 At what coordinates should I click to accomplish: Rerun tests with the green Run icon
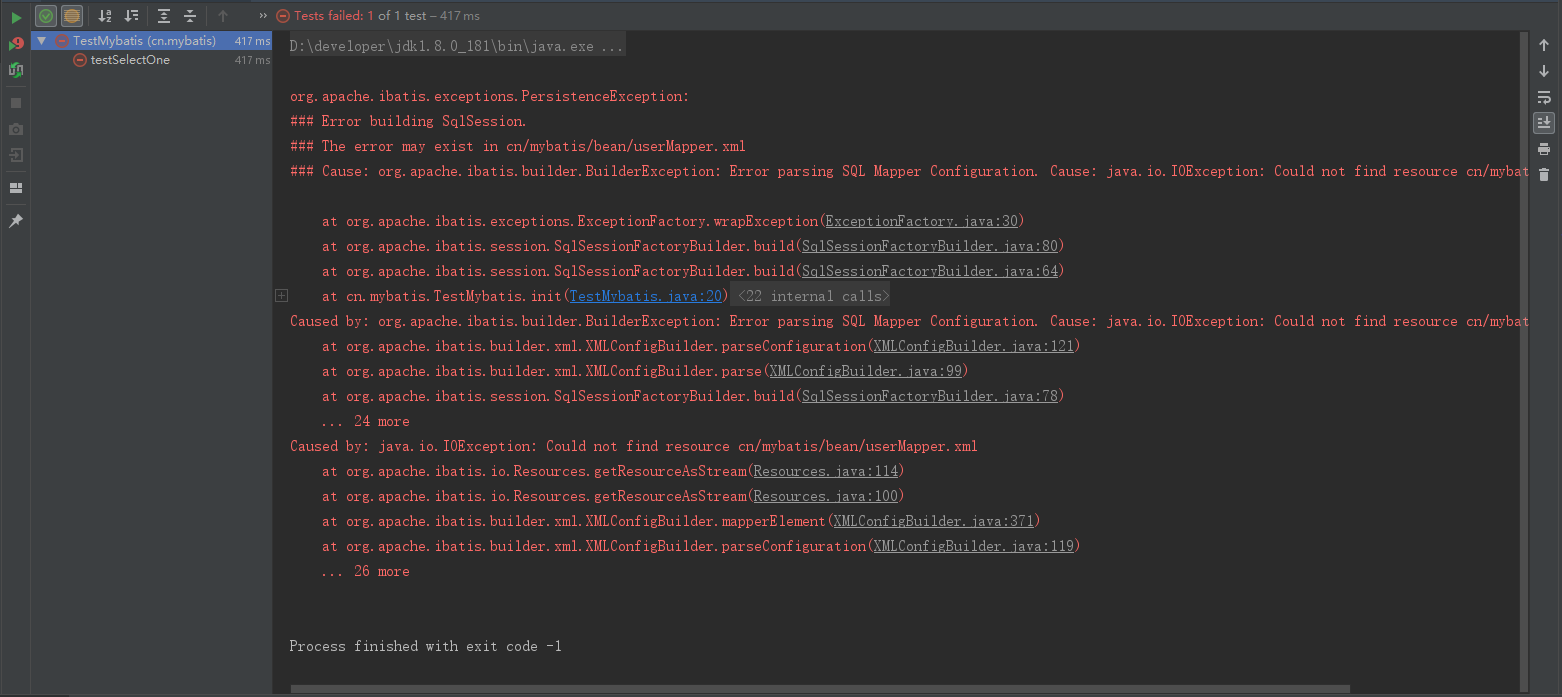tap(16, 17)
